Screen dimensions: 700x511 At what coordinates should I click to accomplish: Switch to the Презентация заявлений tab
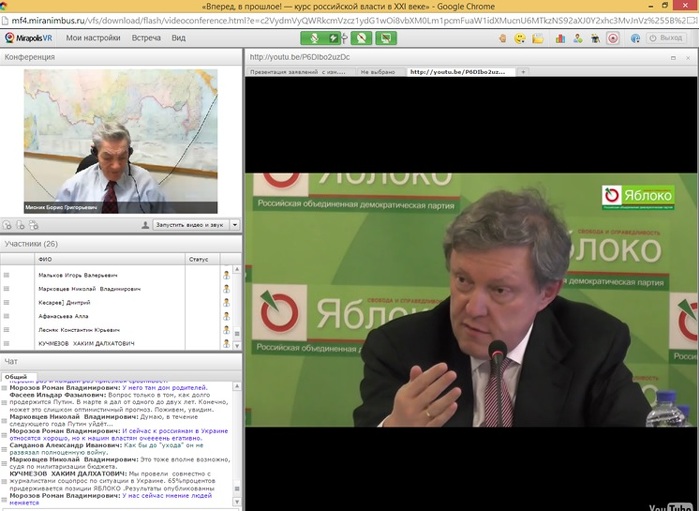pyautogui.click(x=300, y=72)
